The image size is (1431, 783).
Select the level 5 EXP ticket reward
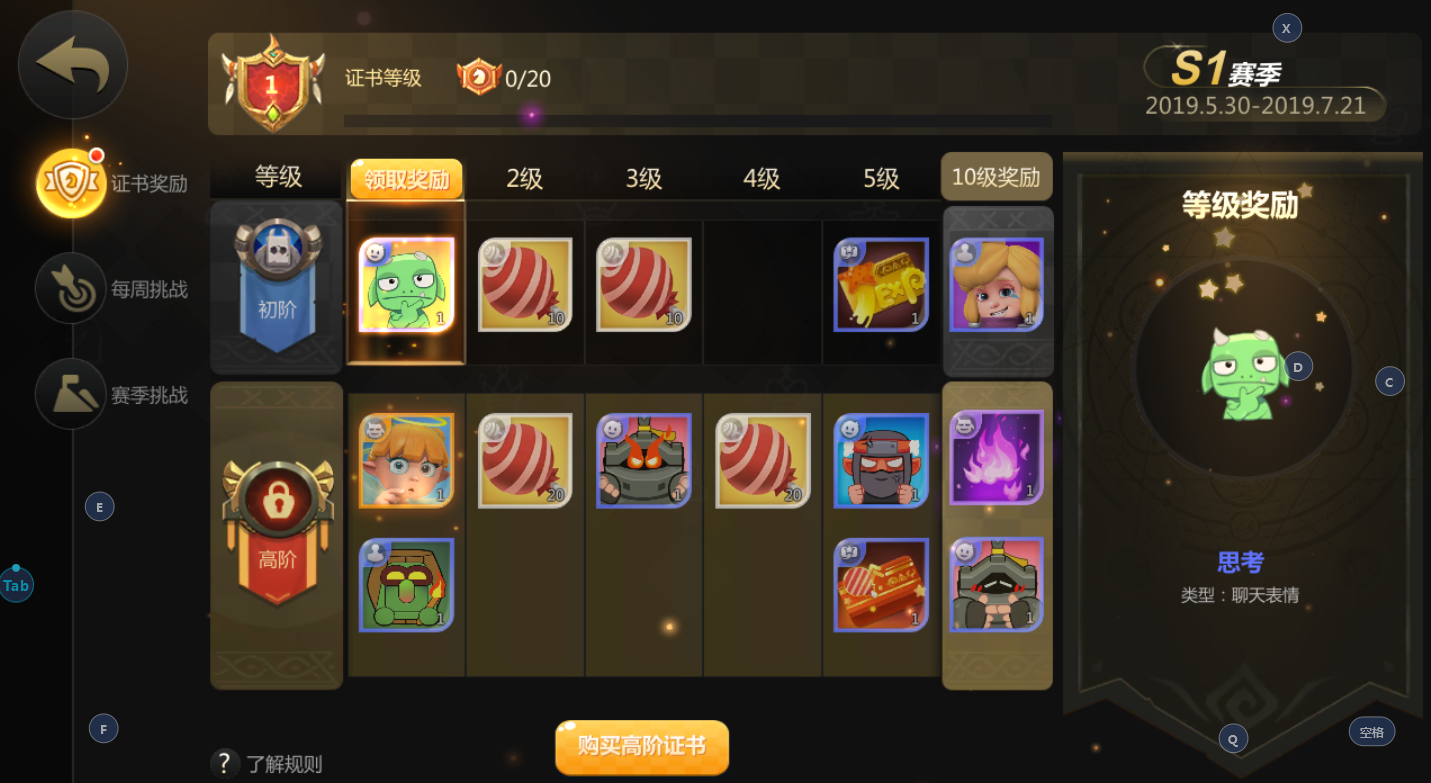click(x=881, y=285)
